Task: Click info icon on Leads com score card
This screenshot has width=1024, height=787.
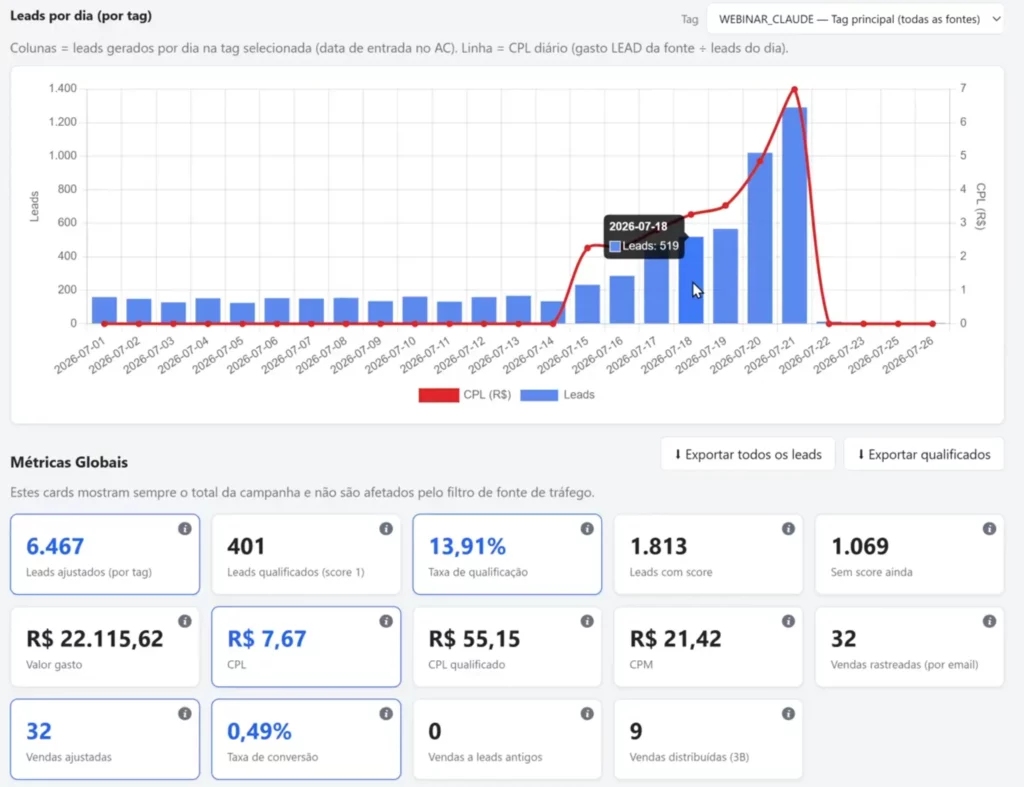Action: click(x=788, y=528)
